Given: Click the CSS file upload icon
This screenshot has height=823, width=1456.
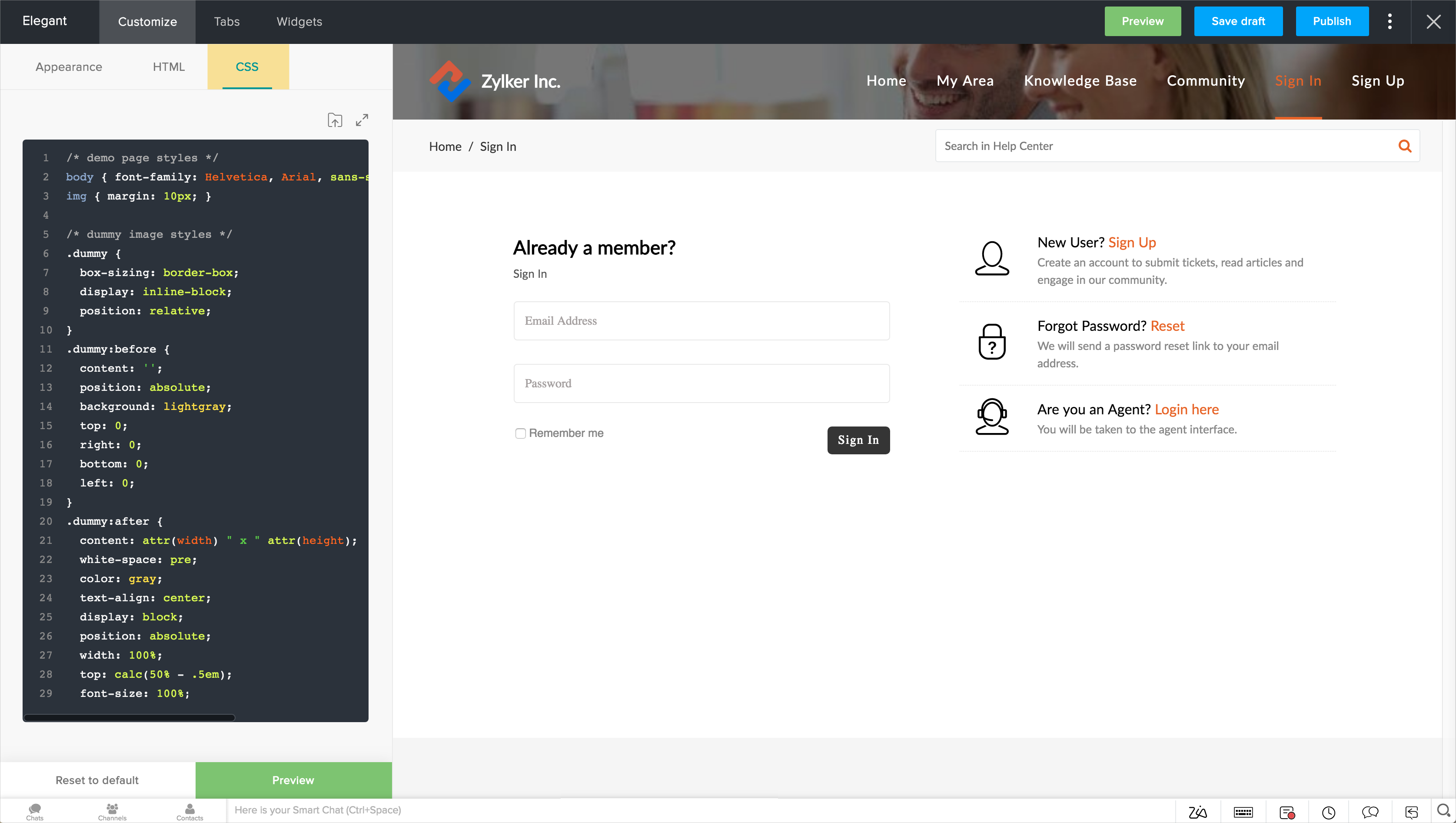Looking at the screenshot, I should 335,120.
